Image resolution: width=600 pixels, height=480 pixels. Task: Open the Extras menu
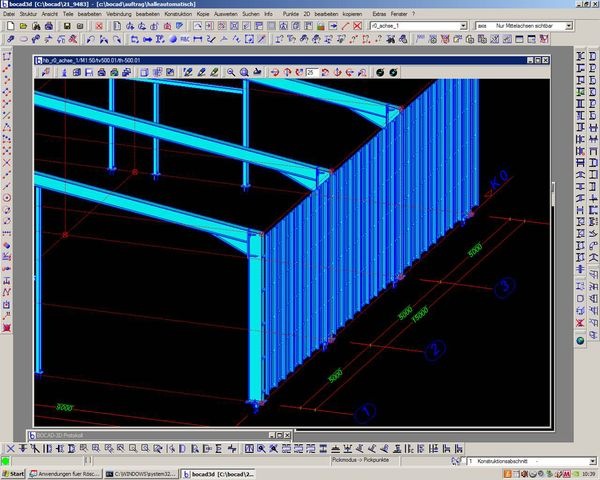tap(378, 14)
